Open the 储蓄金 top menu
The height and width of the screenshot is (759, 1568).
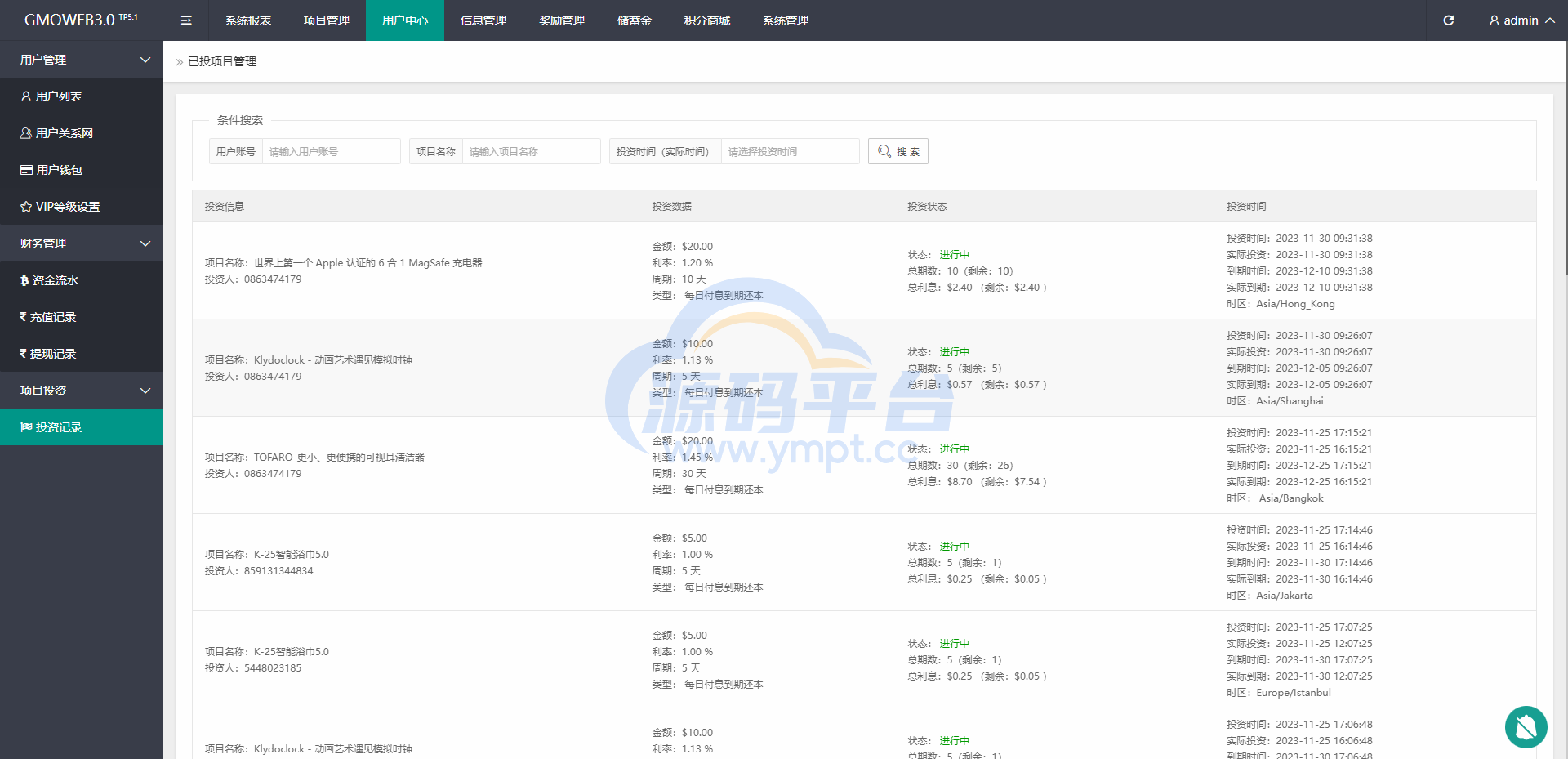pyautogui.click(x=635, y=20)
